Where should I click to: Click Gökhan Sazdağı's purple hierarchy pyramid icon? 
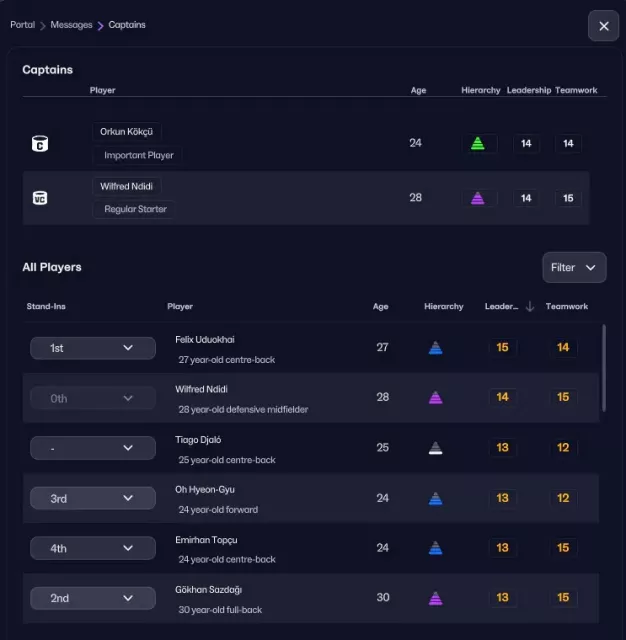[435, 598]
